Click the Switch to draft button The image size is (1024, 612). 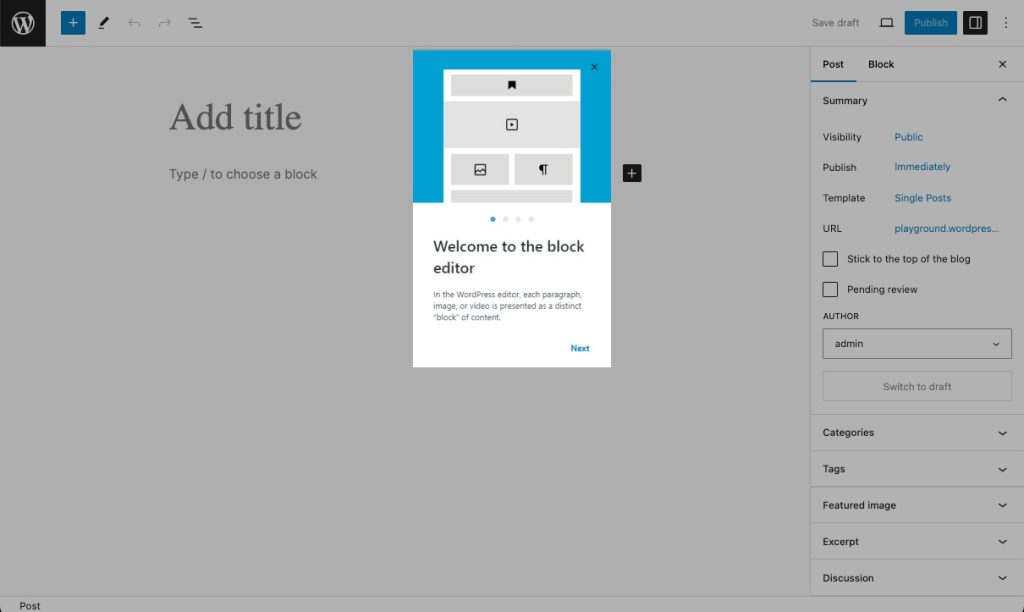click(917, 387)
